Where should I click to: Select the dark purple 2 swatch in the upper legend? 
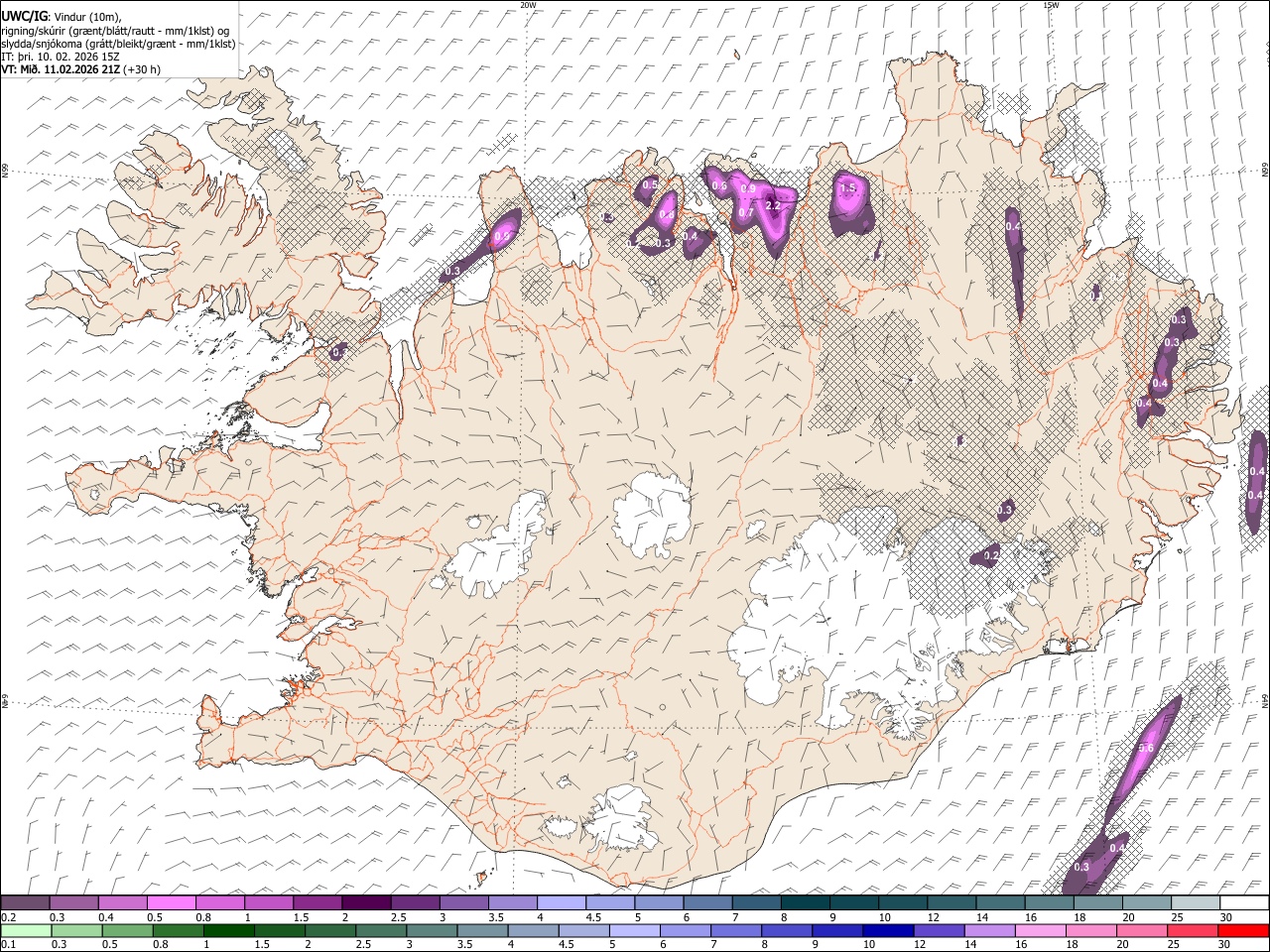[365, 903]
